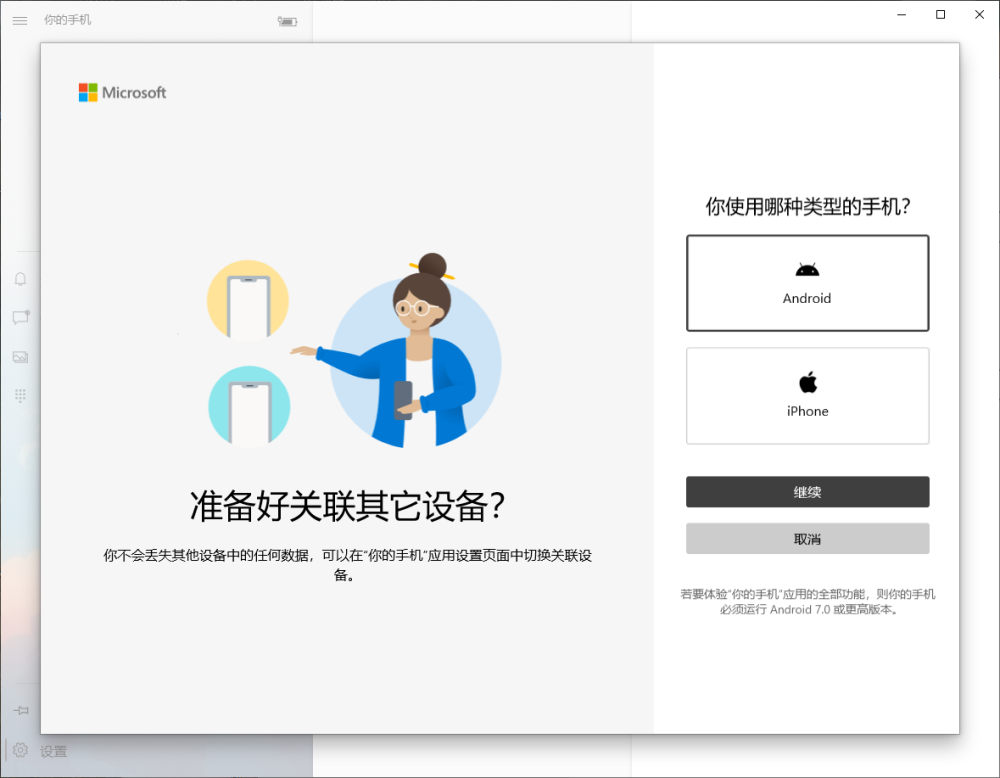The image size is (1000, 778).
Task: Open the calls dial pad icon in the sidebar
Action: coord(20,396)
